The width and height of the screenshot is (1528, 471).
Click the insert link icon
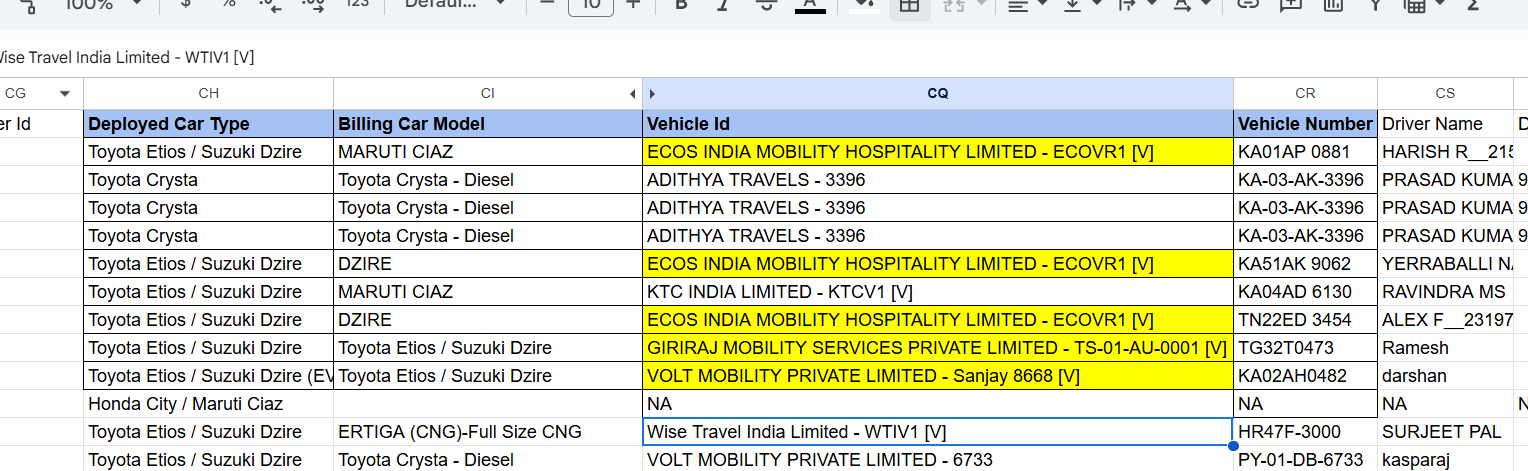point(1246,4)
